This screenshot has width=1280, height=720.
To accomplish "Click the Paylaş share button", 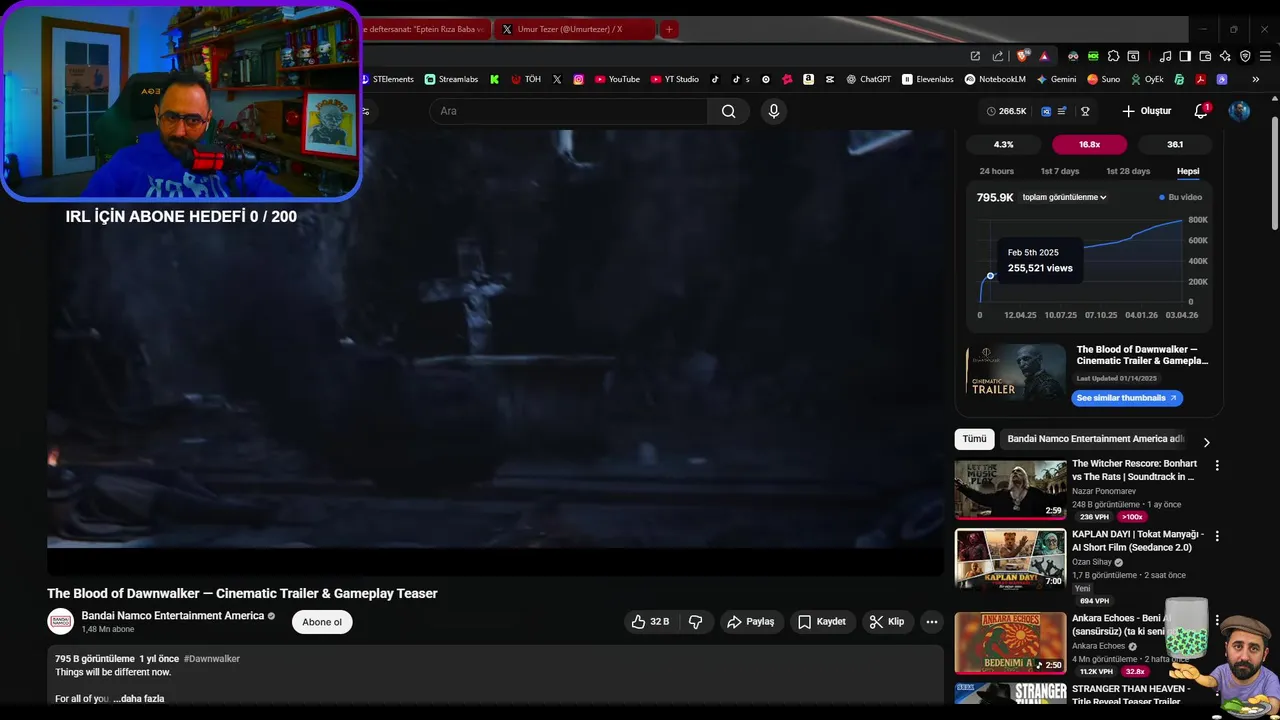I will (x=750, y=622).
